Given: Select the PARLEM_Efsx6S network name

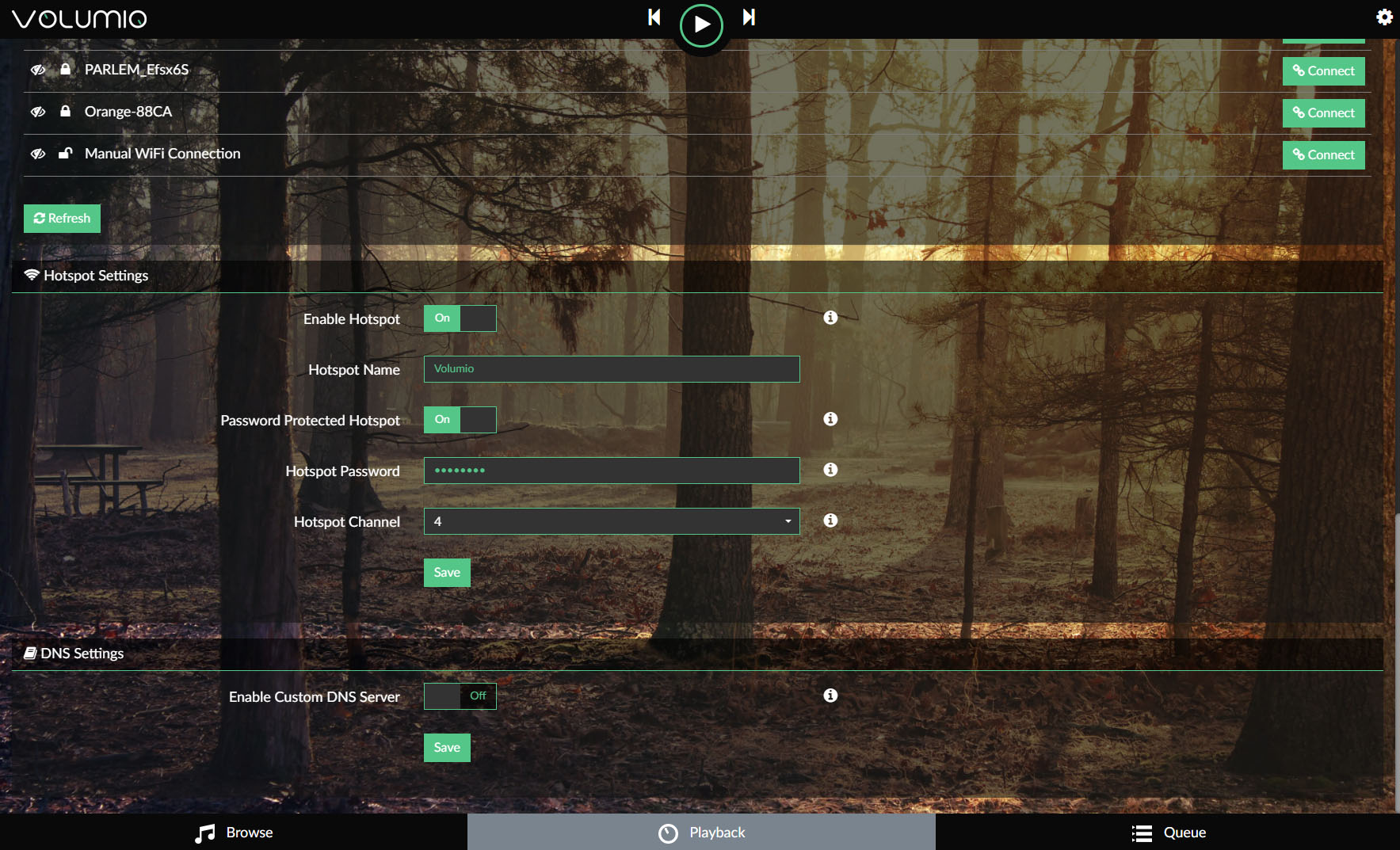Looking at the screenshot, I should click(x=136, y=70).
